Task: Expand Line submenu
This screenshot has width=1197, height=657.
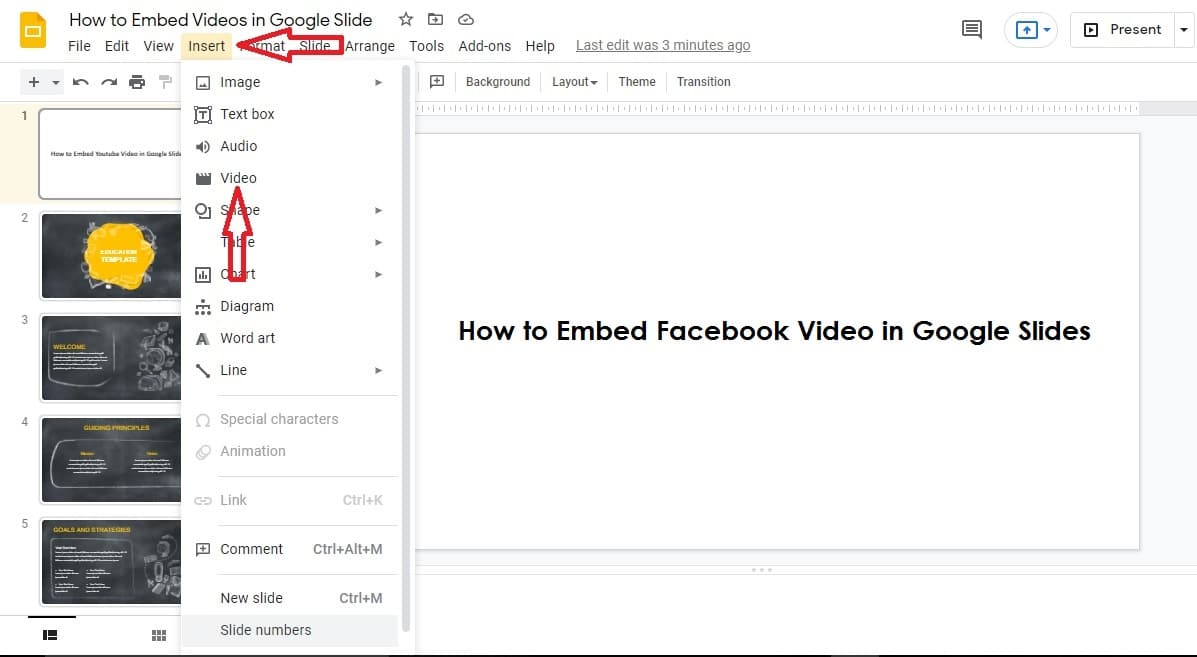Action: pyautogui.click(x=289, y=370)
